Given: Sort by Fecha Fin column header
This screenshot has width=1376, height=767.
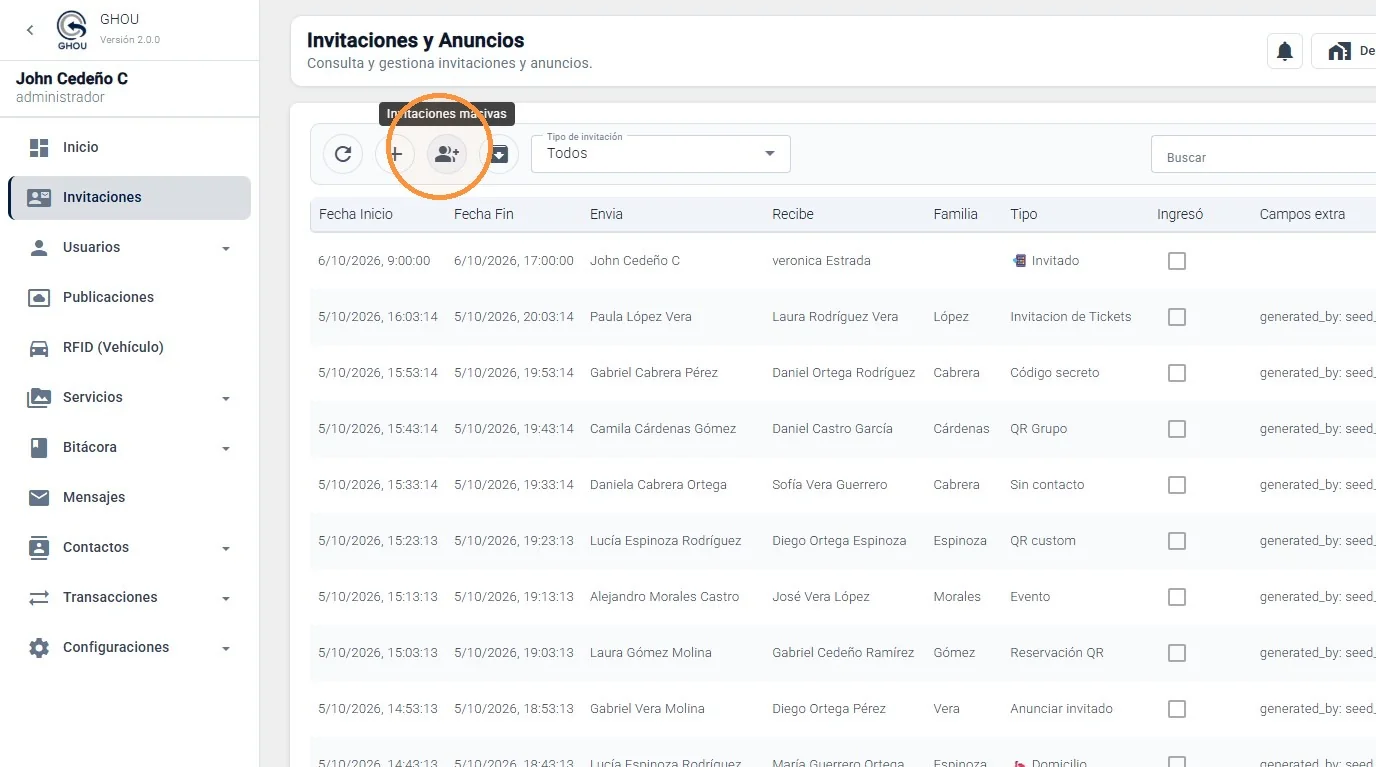Looking at the screenshot, I should tap(483, 214).
